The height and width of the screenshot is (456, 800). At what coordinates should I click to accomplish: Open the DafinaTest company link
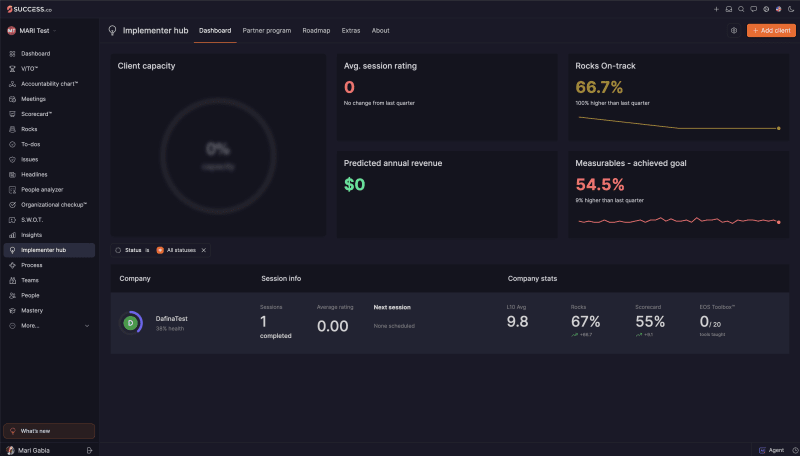click(x=171, y=318)
